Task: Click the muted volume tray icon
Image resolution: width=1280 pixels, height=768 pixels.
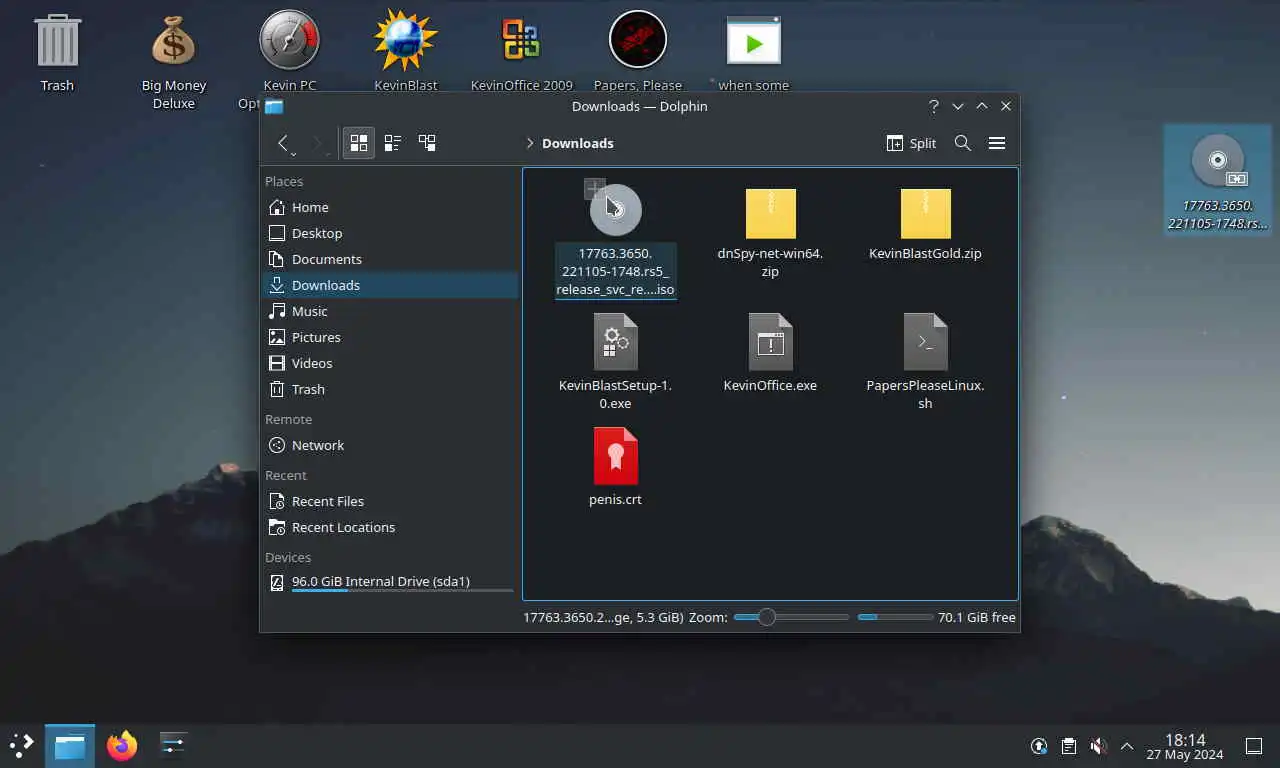Action: (x=1098, y=746)
